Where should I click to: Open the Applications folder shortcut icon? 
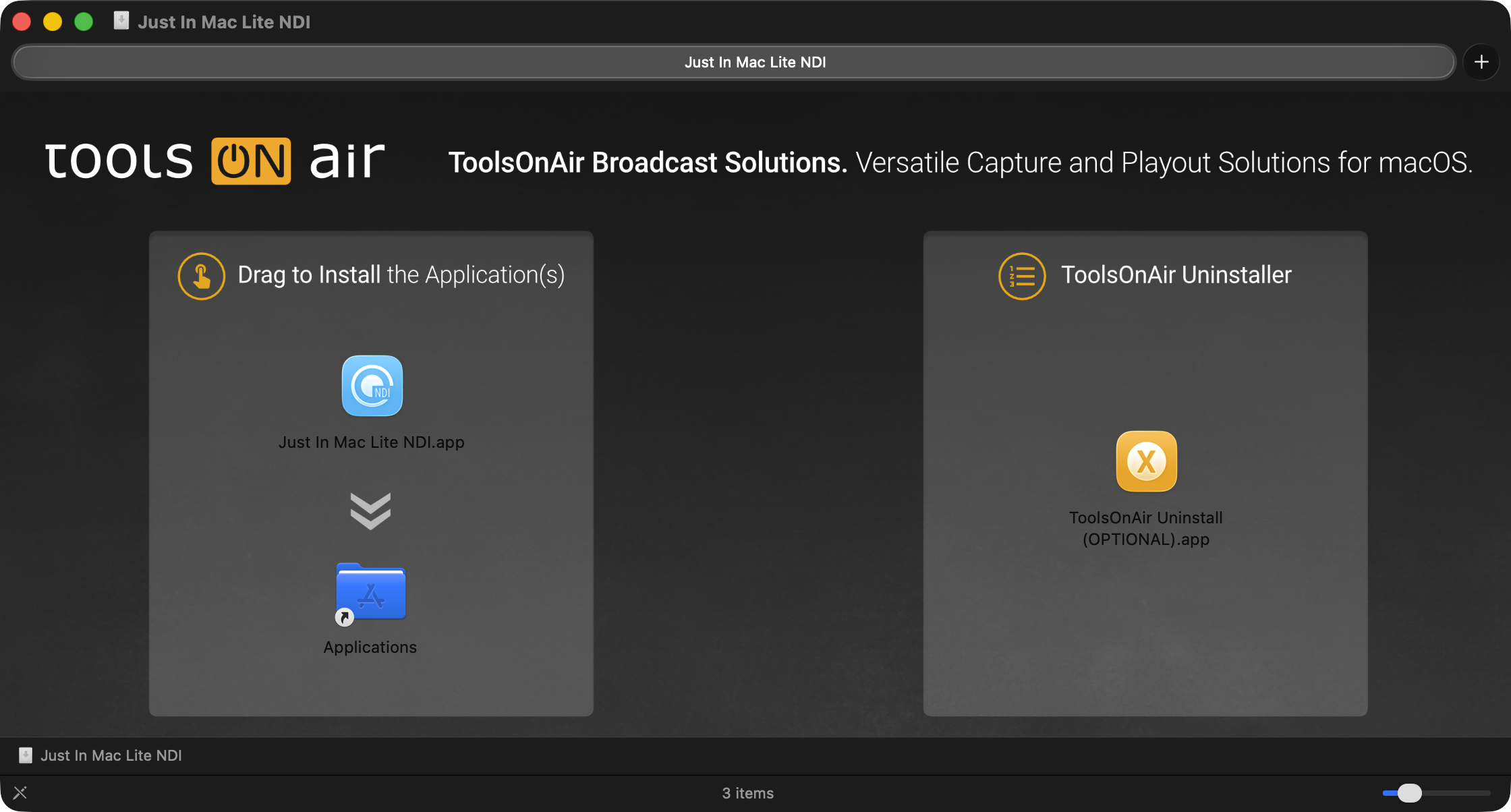coord(371,593)
